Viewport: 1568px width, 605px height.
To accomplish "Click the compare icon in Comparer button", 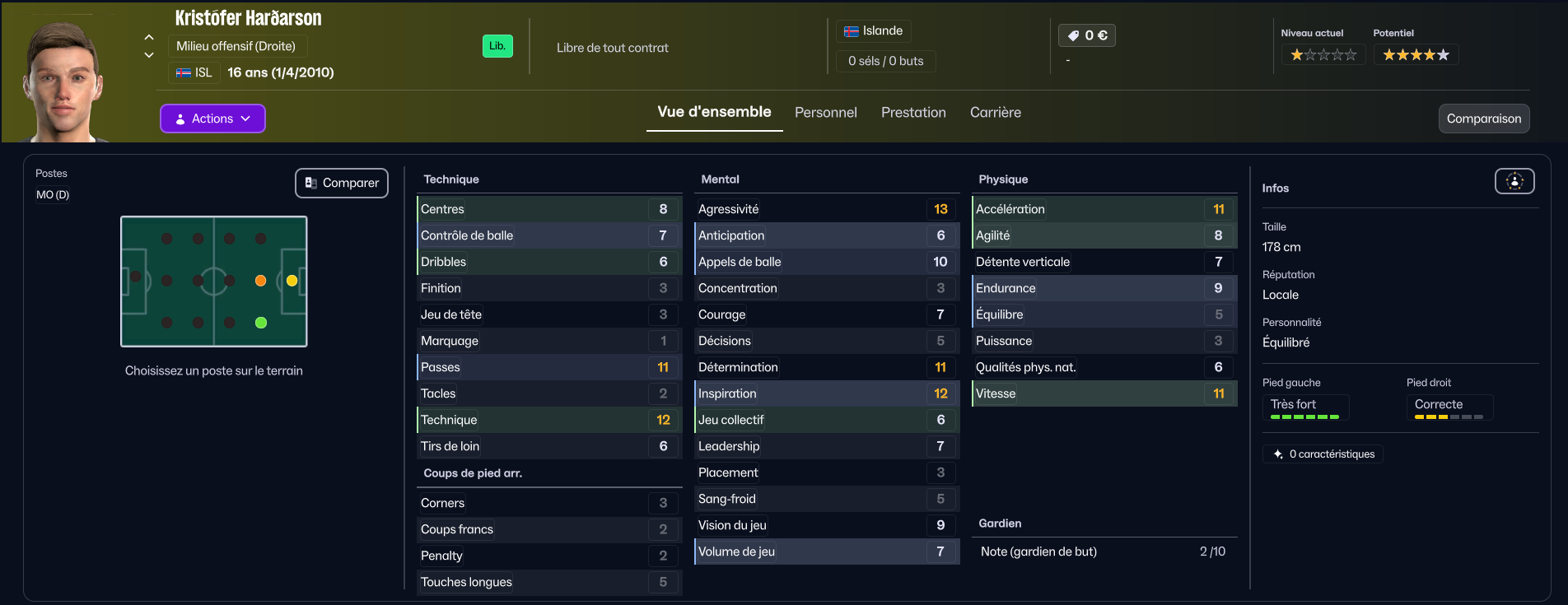I will click(x=310, y=183).
